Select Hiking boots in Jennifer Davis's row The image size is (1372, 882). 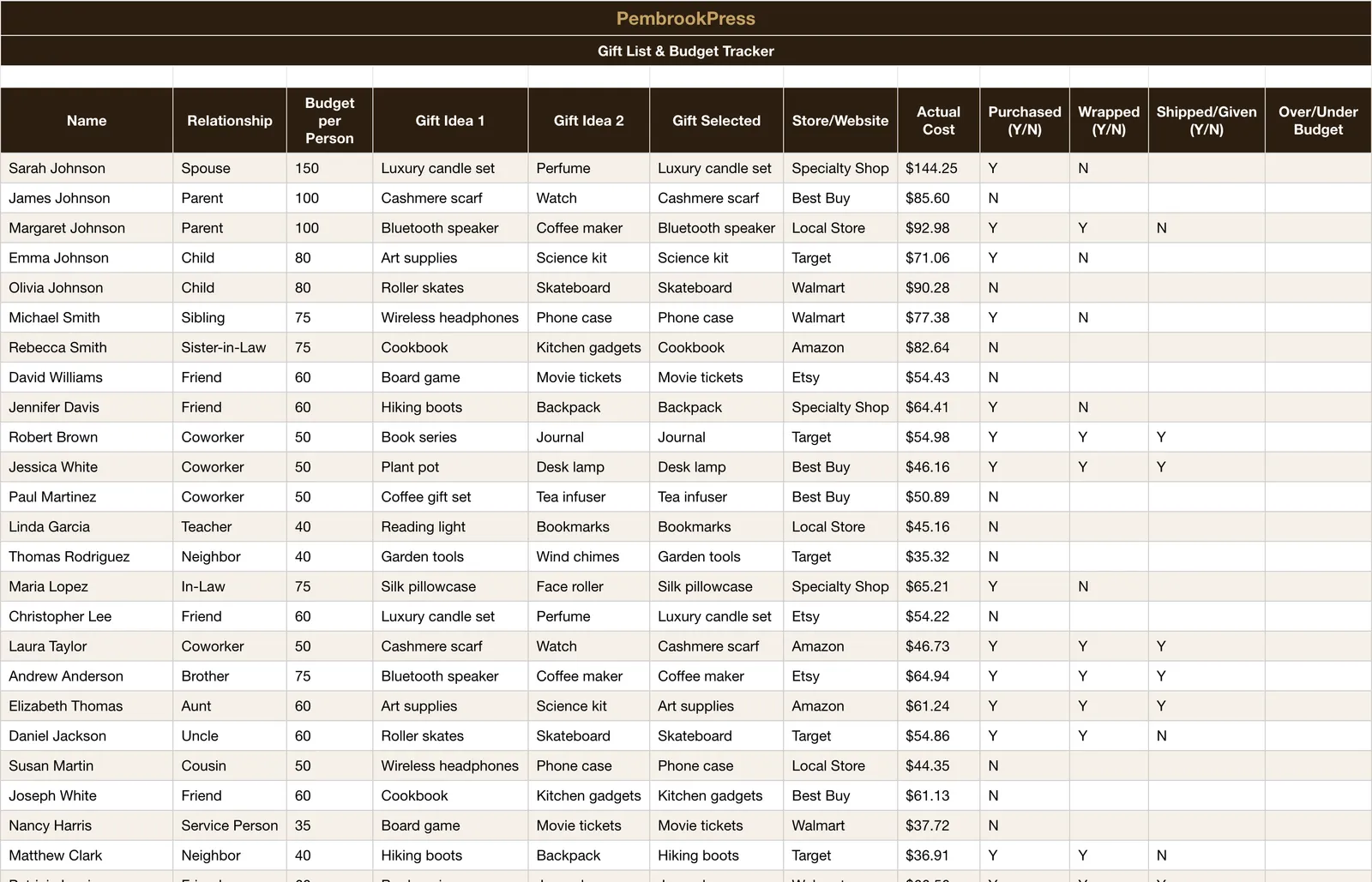[450, 407]
